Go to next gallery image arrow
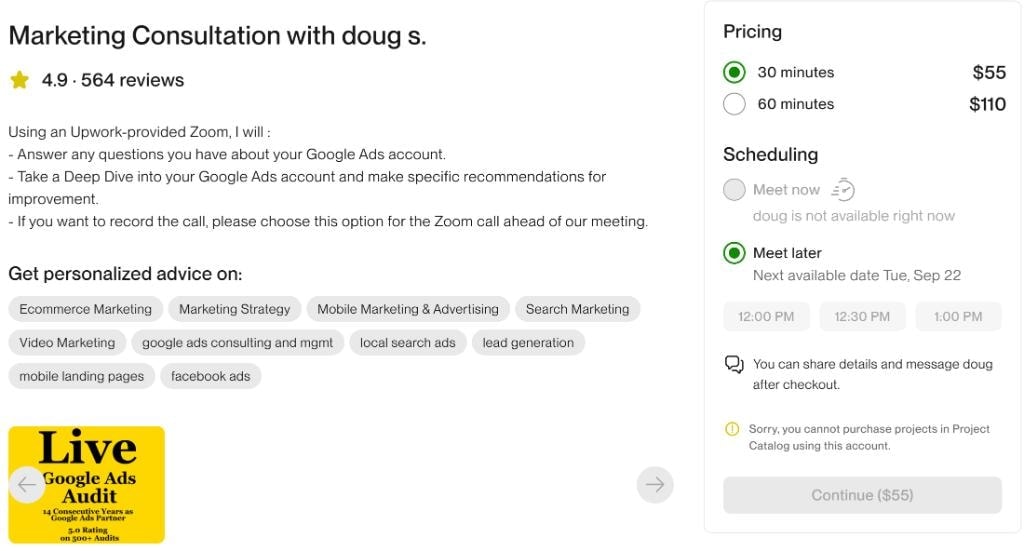This screenshot has height=551, width=1024. (x=655, y=484)
